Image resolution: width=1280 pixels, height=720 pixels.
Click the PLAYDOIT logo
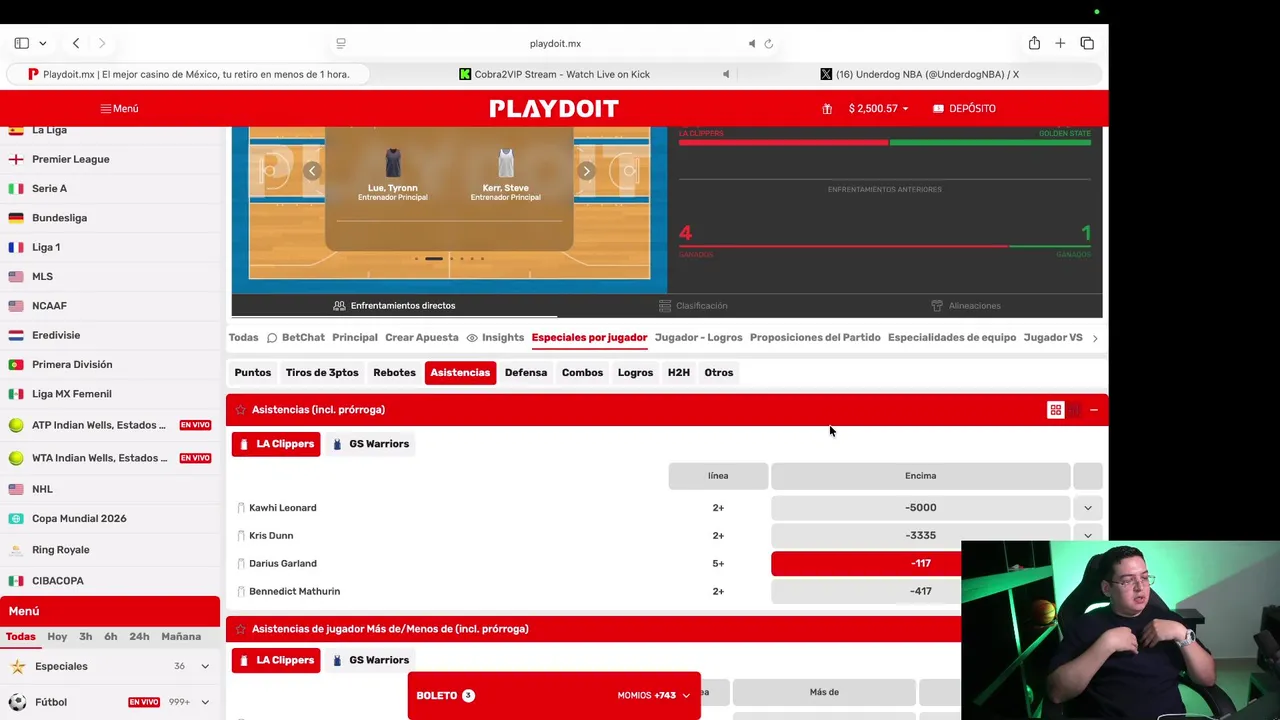tap(554, 108)
